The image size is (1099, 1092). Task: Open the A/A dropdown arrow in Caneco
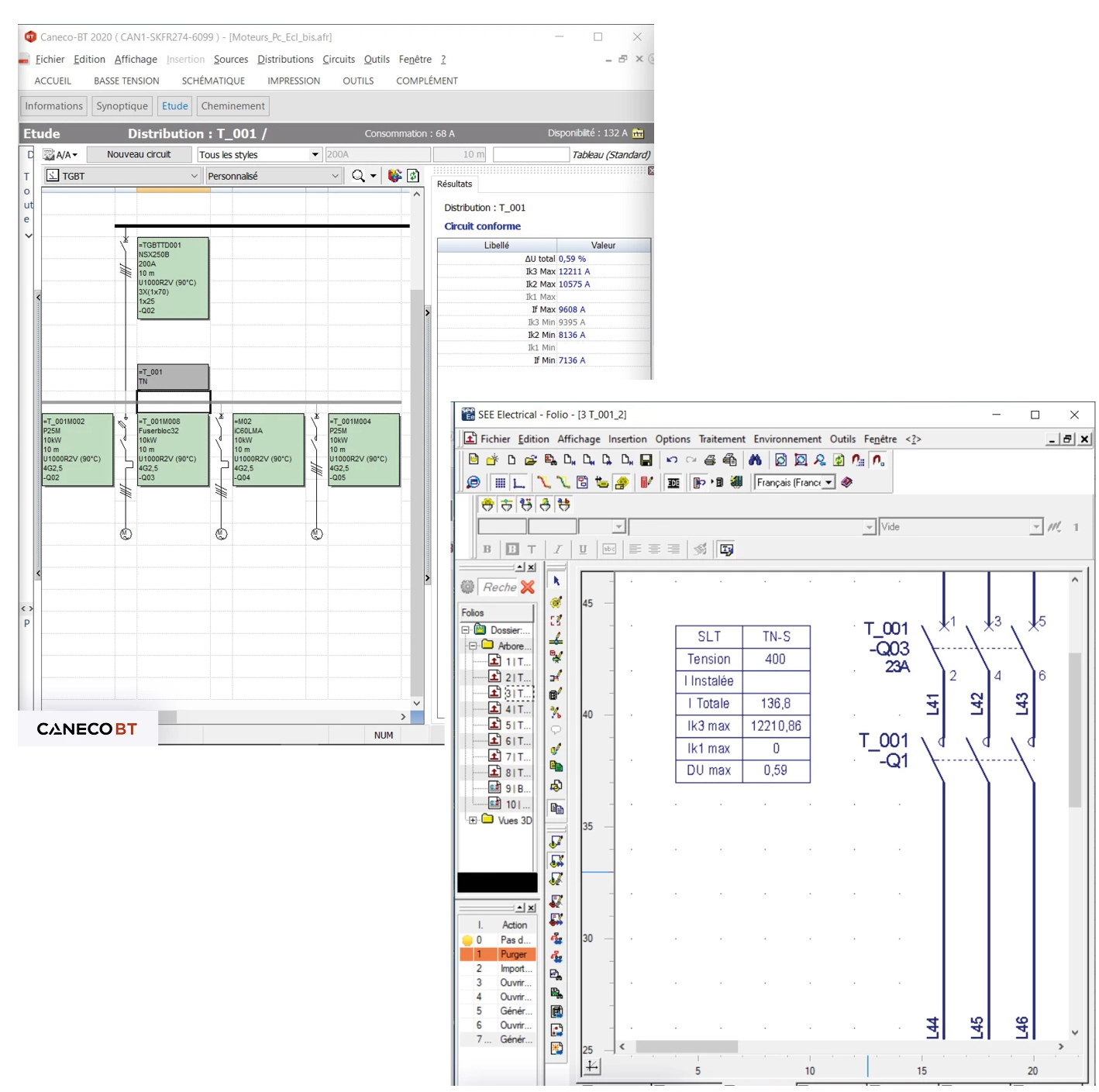click(x=75, y=156)
